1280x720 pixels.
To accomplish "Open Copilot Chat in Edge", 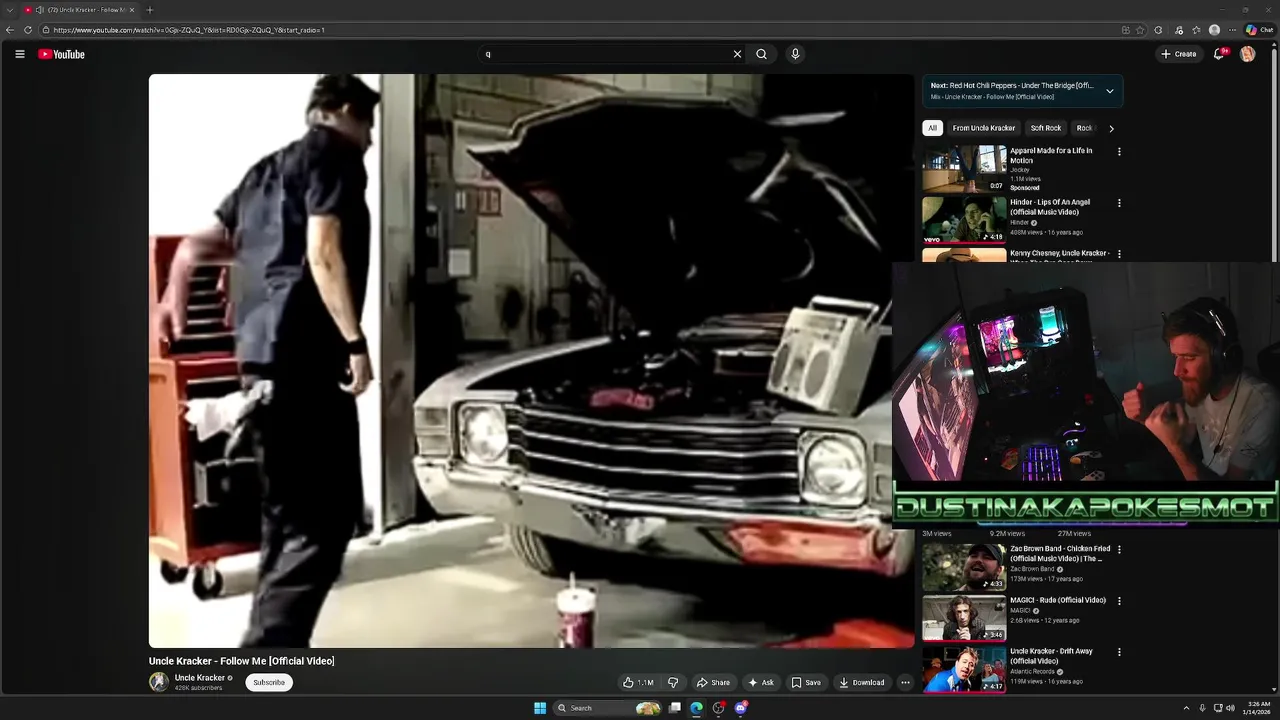I will pos(1259,30).
